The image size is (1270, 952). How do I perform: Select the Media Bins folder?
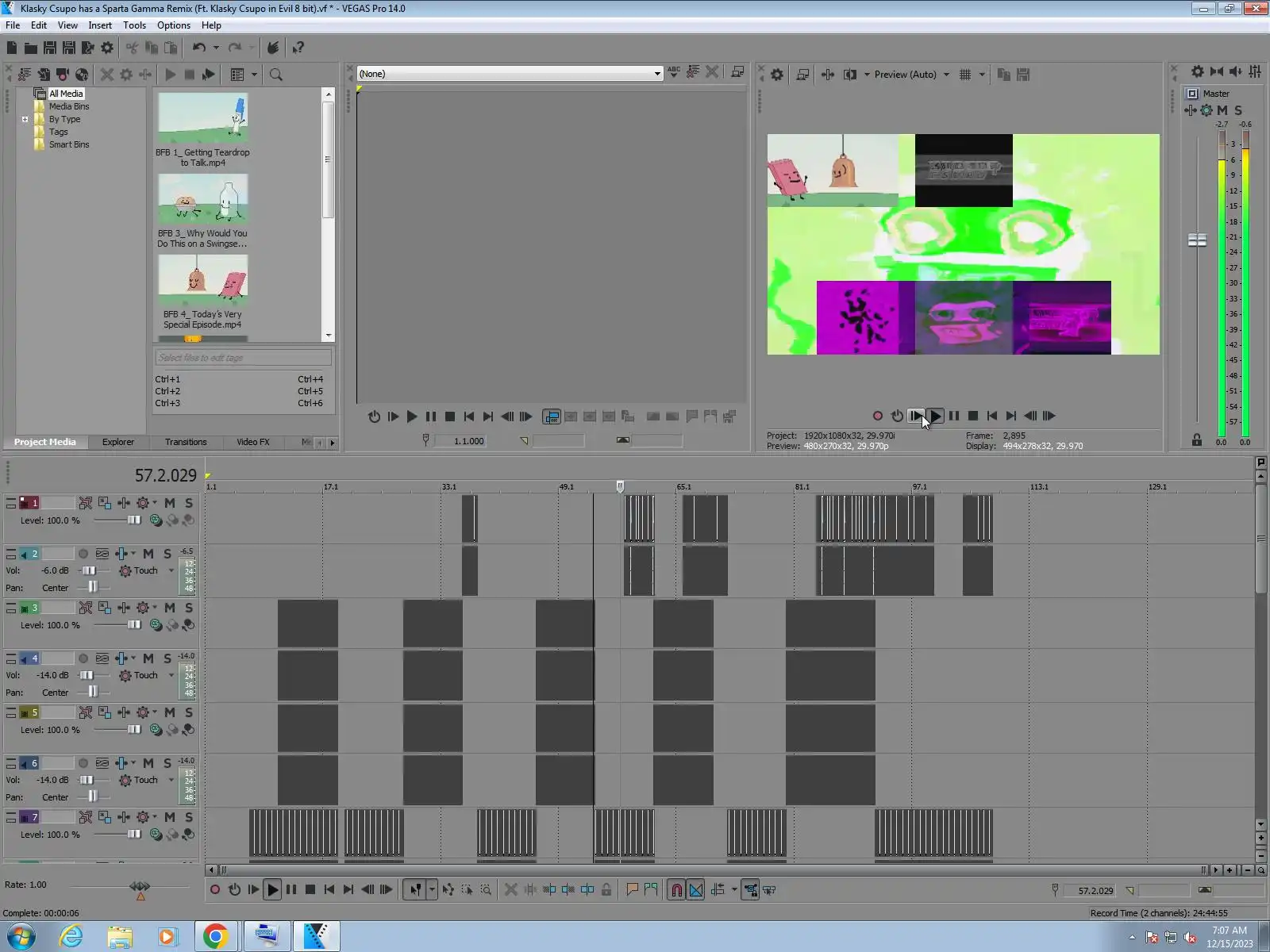coord(69,106)
